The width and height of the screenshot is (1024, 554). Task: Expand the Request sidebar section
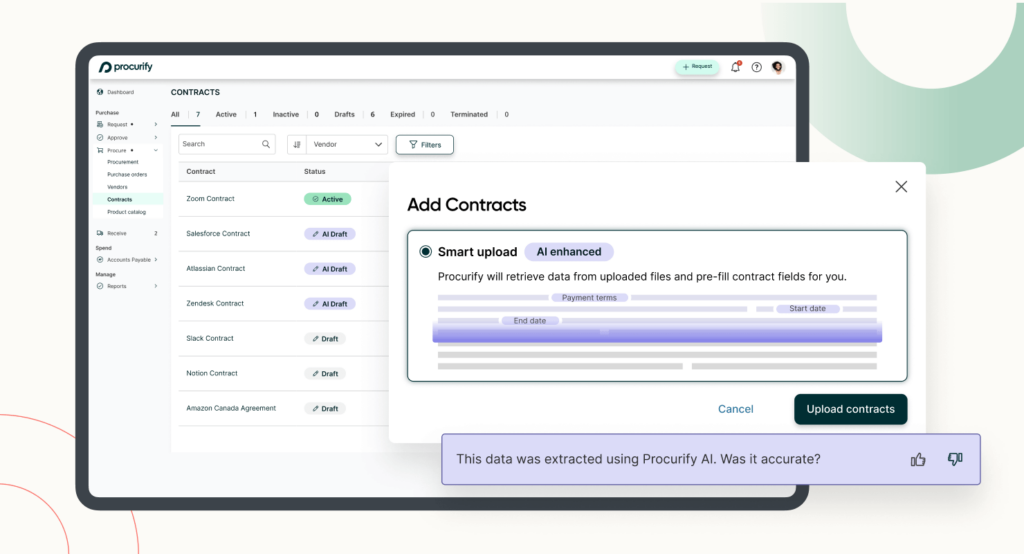click(155, 124)
